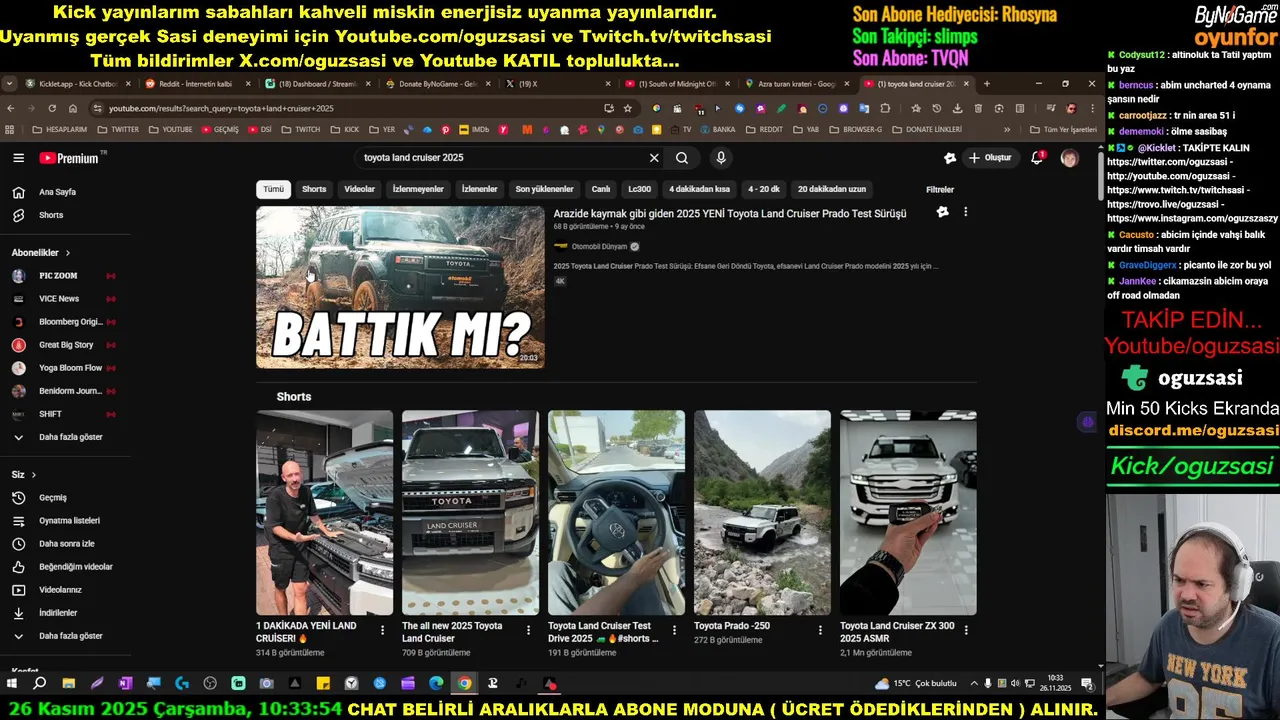The height and width of the screenshot is (720, 1280).
Task: Open the tab search dropdown arrow
Action: point(9,84)
